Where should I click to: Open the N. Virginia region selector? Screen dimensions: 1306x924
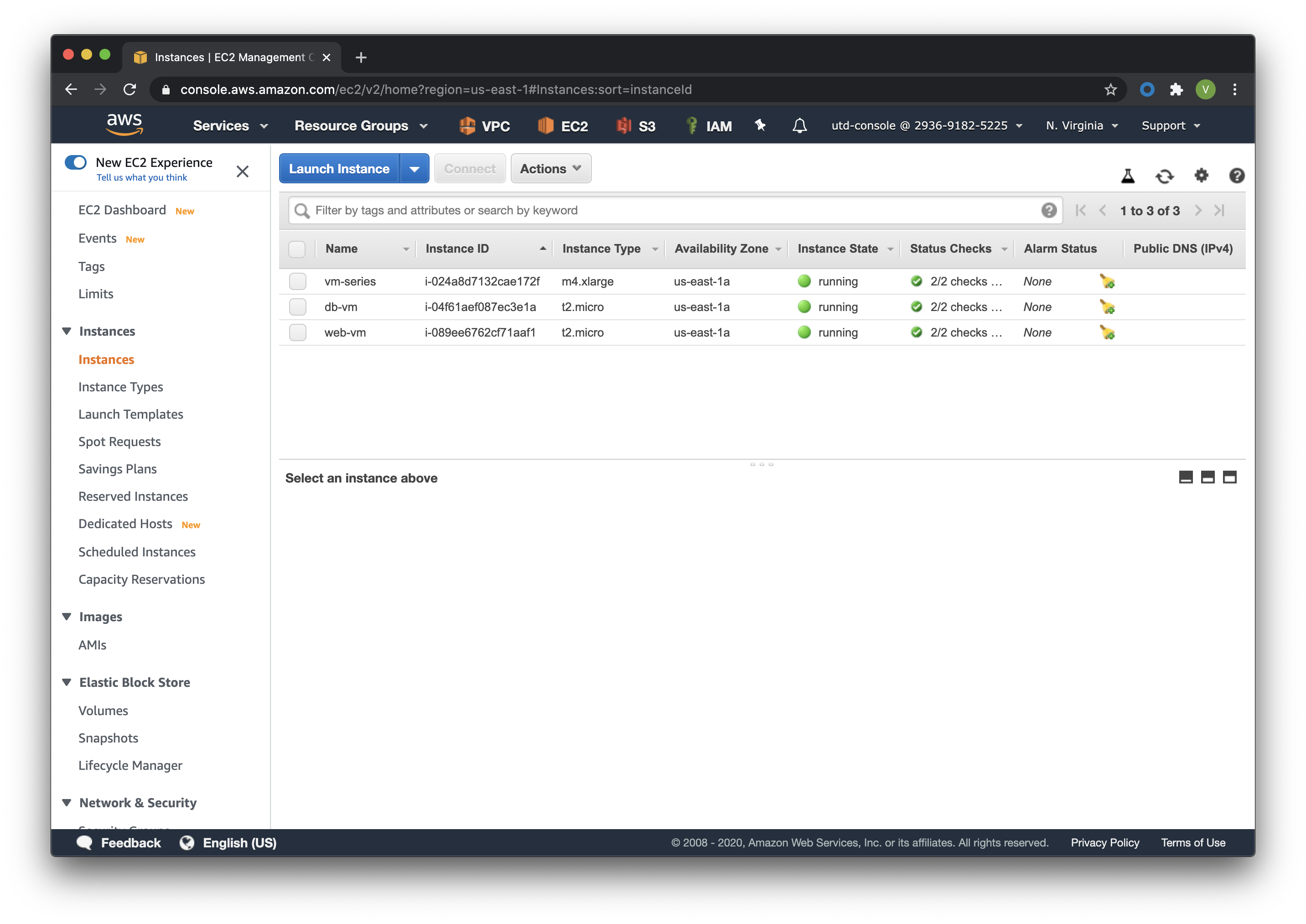coord(1082,126)
